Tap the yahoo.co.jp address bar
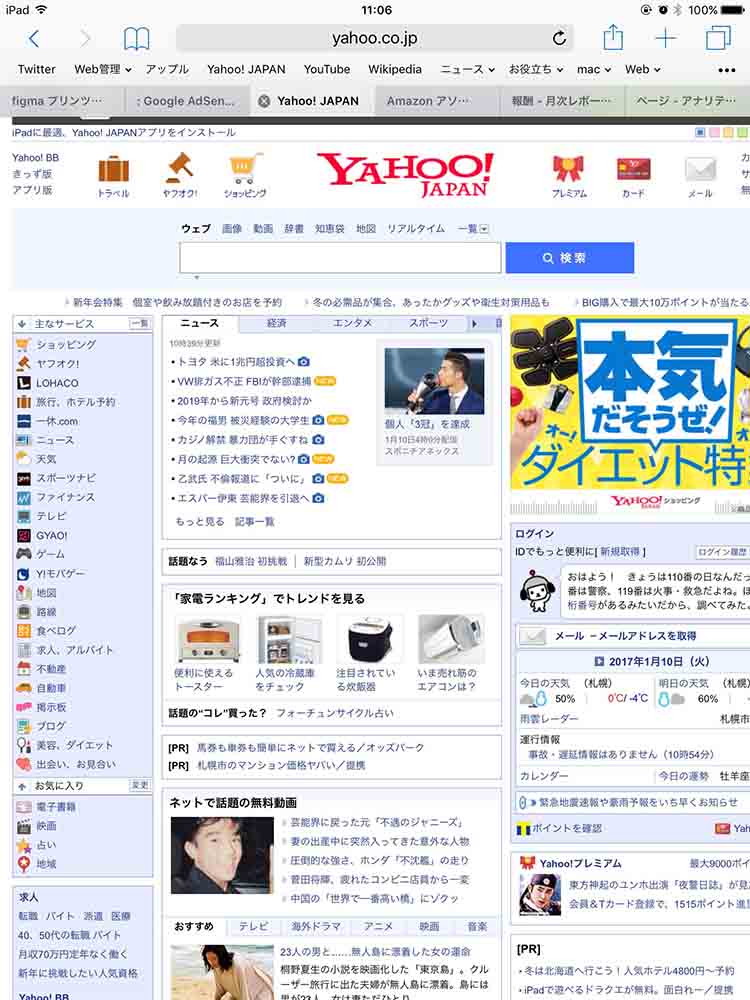The width and height of the screenshot is (750, 1000). coord(374,38)
